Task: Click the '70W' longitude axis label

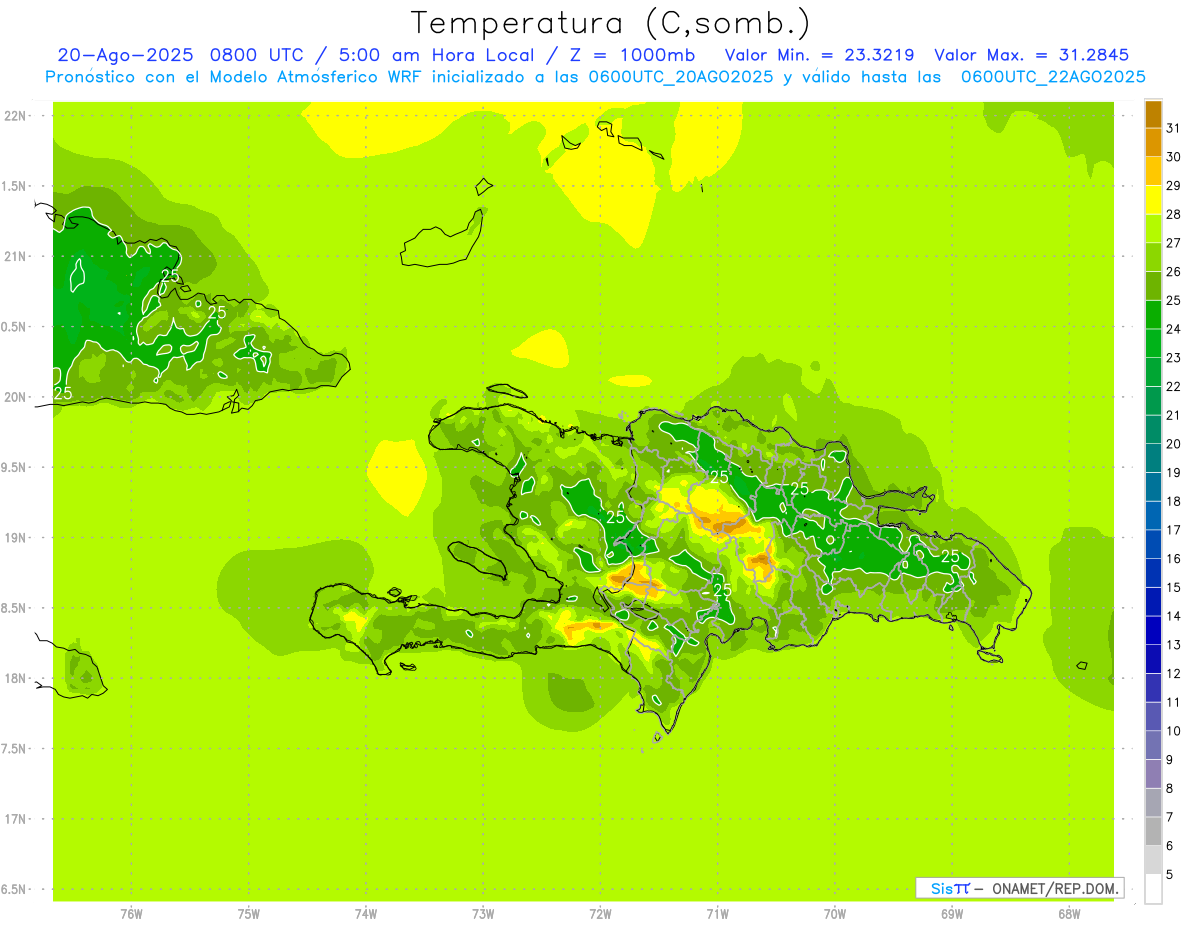Action: point(835,914)
